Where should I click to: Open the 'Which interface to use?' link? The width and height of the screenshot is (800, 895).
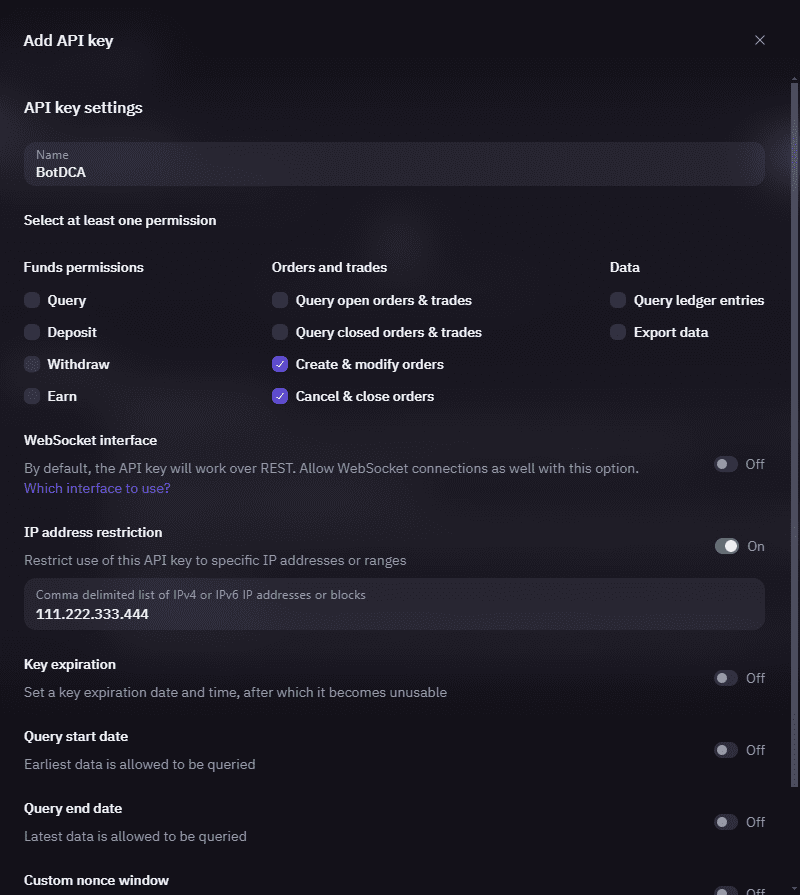point(97,489)
